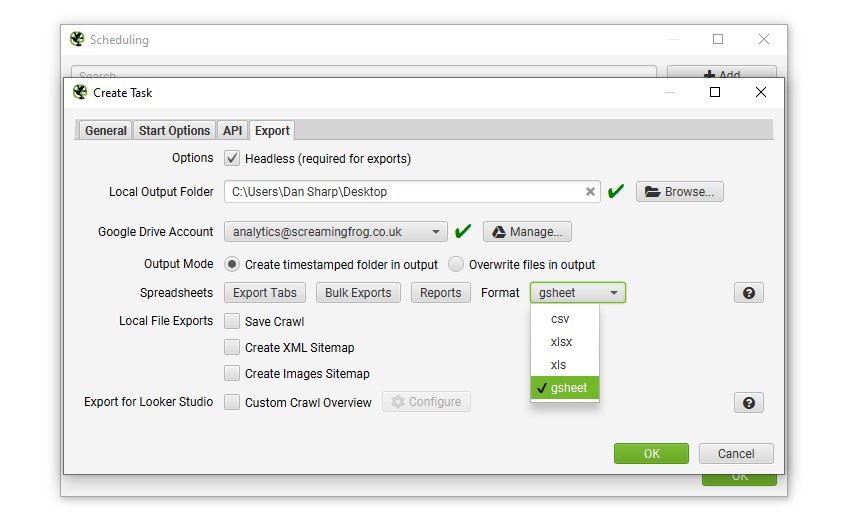Tick the Custom Crawl Overview checkbox
This screenshot has height=518, width=850.
[232, 402]
